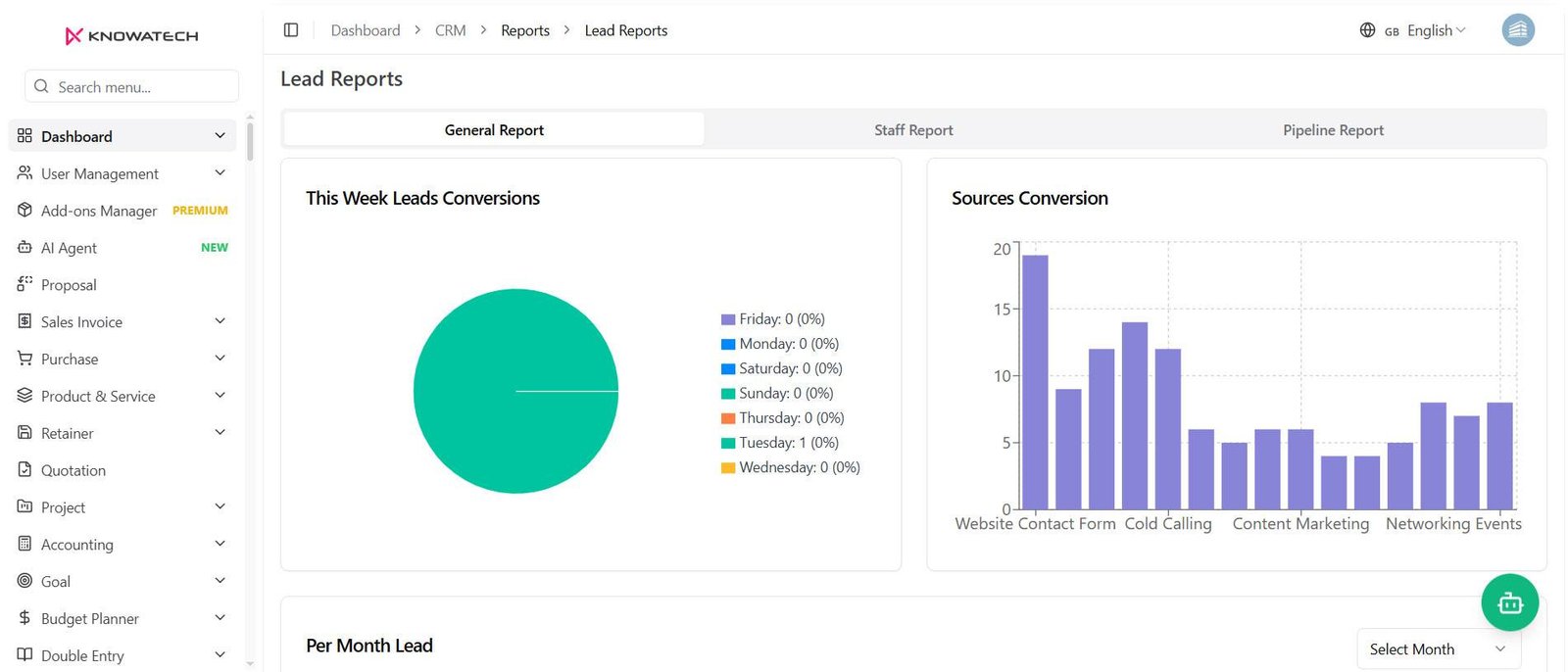Click the Project folder icon
The width and height of the screenshot is (1568, 672).
(x=24, y=506)
